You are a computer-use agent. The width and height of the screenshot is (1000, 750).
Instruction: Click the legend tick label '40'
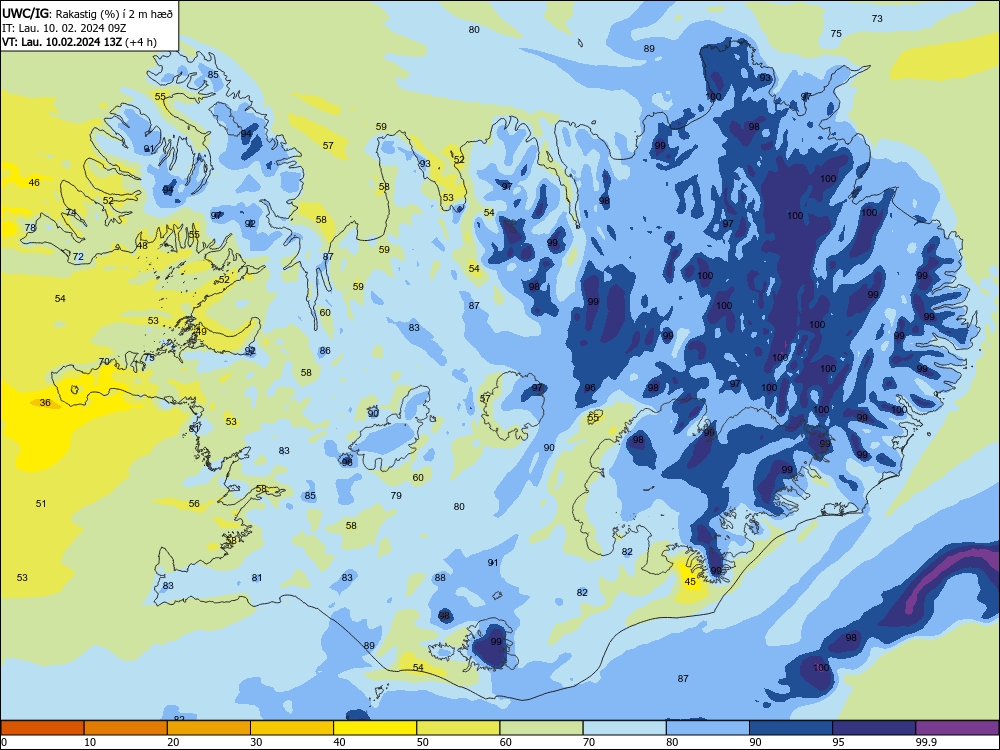[339, 742]
